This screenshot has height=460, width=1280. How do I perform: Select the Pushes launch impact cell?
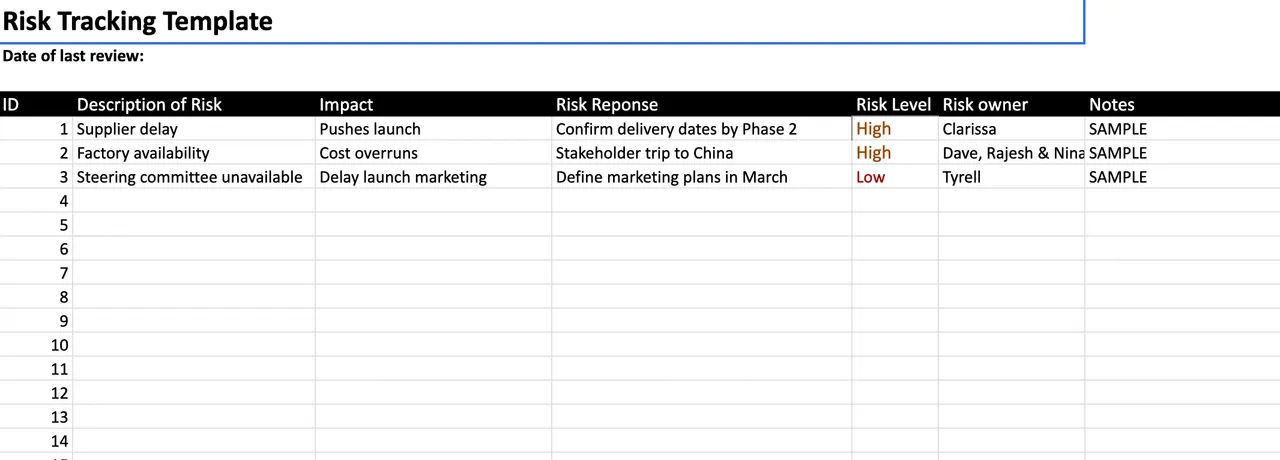click(x=434, y=129)
